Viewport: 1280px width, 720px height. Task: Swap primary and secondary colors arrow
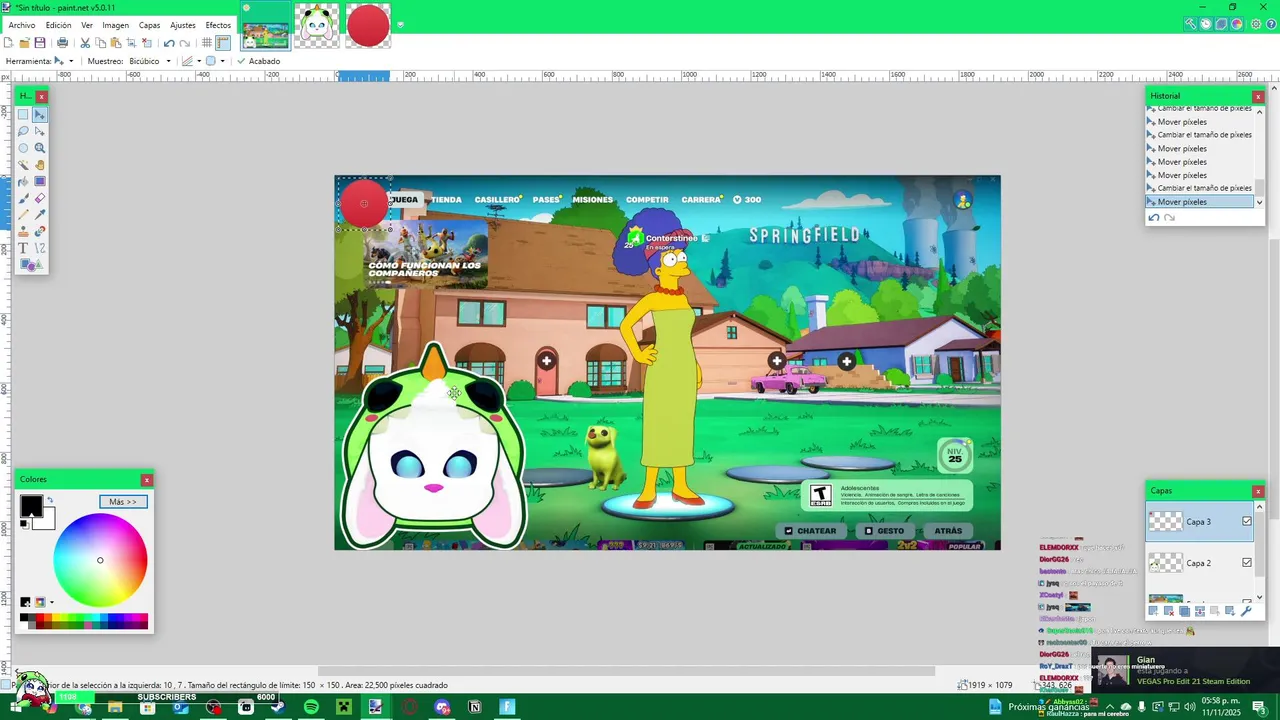coord(50,499)
